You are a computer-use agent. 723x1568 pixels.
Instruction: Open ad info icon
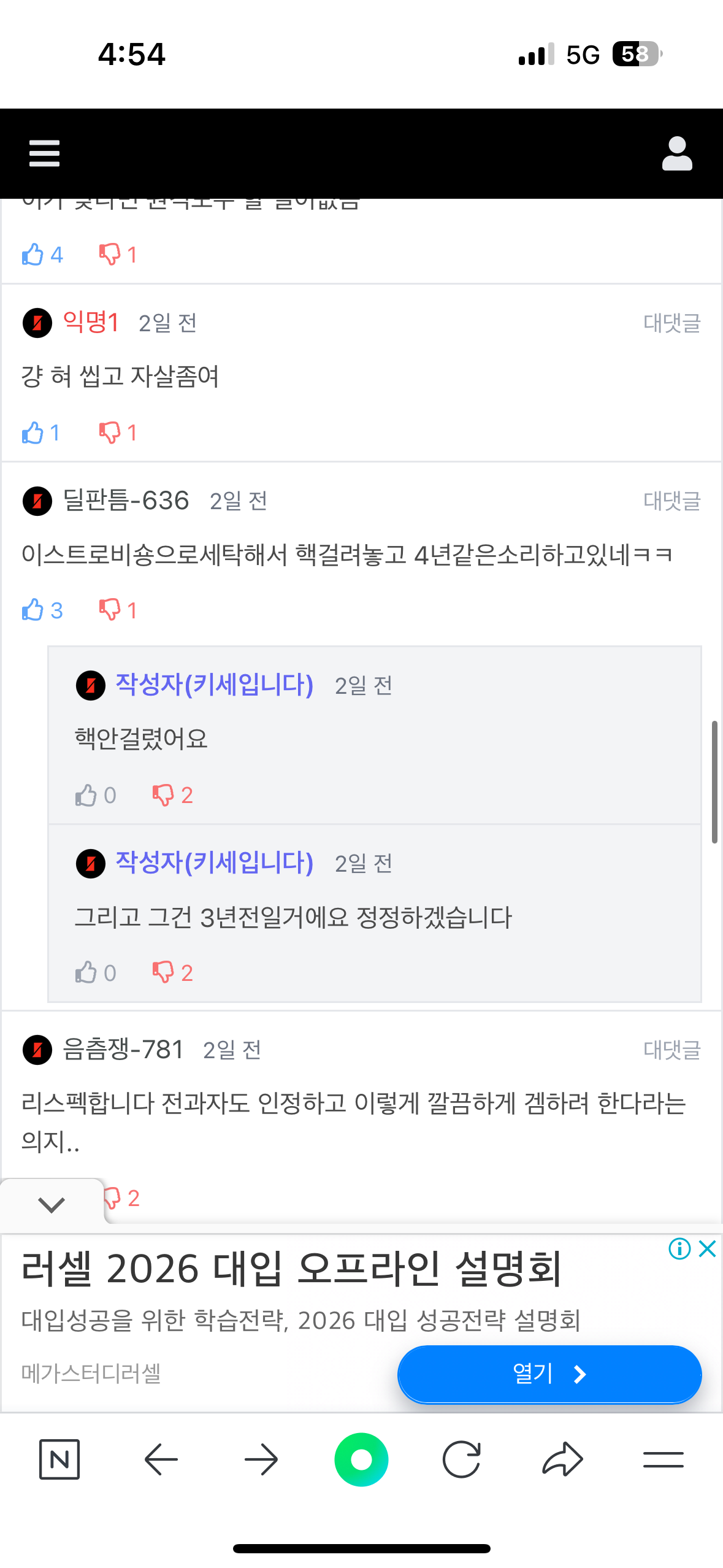(679, 1248)
